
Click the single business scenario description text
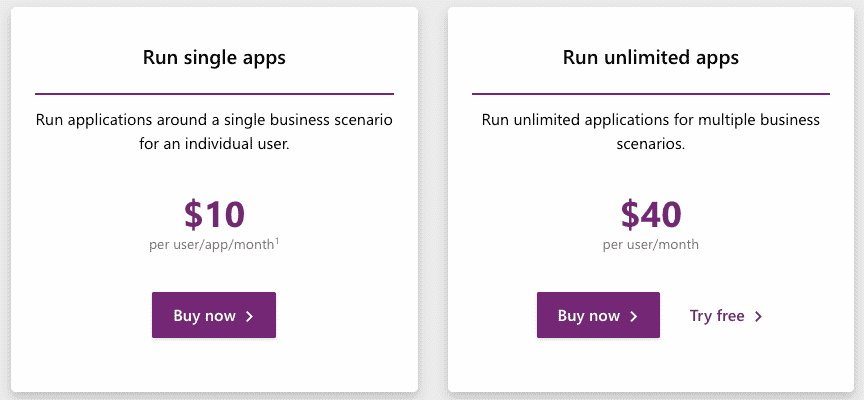click(214, 132)
